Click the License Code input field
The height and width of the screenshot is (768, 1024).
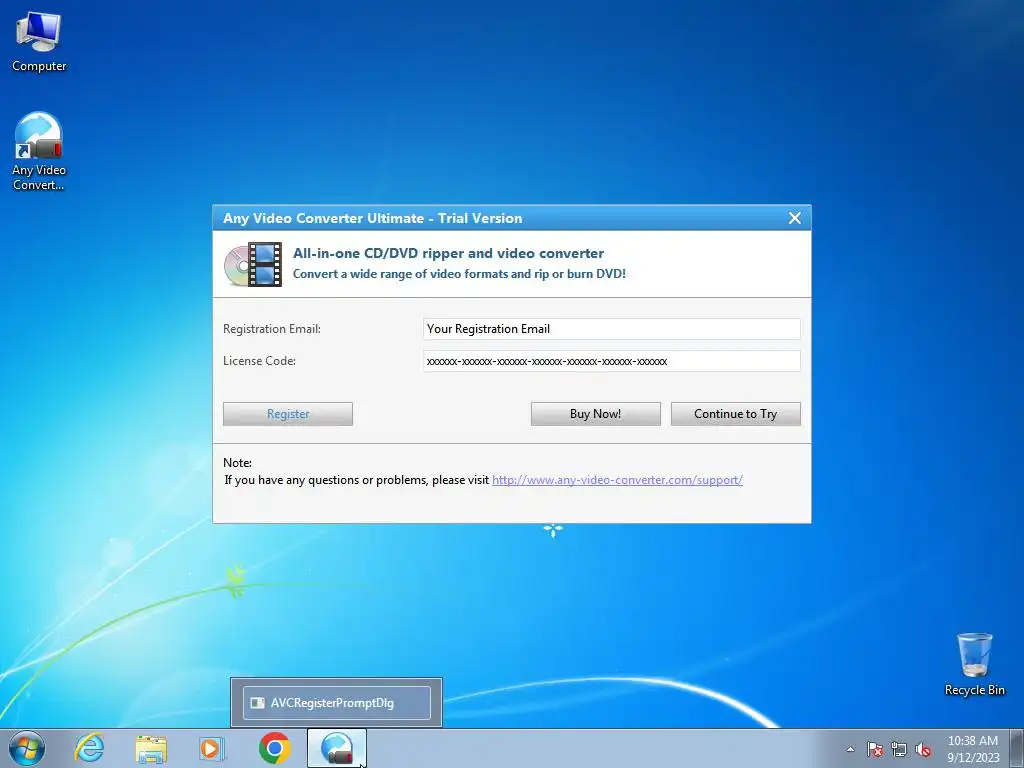611,361
